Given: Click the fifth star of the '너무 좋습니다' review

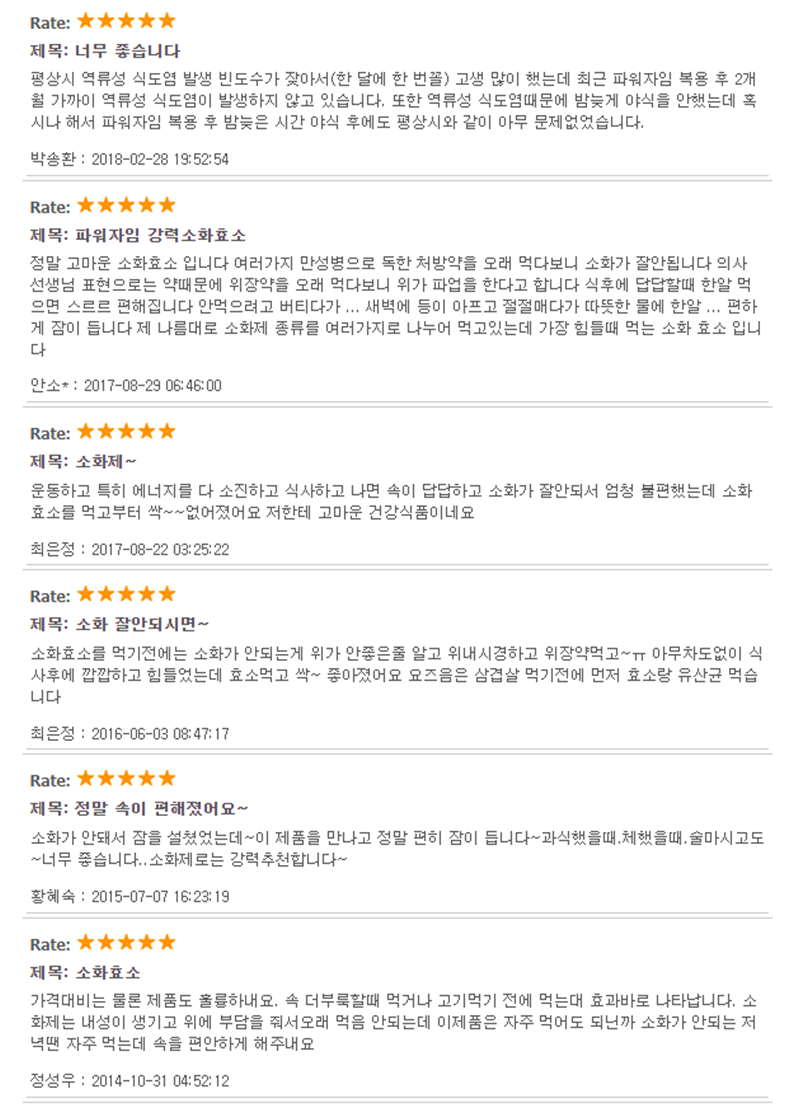Looking at the screenshot, I should click(x=166, y=20).
